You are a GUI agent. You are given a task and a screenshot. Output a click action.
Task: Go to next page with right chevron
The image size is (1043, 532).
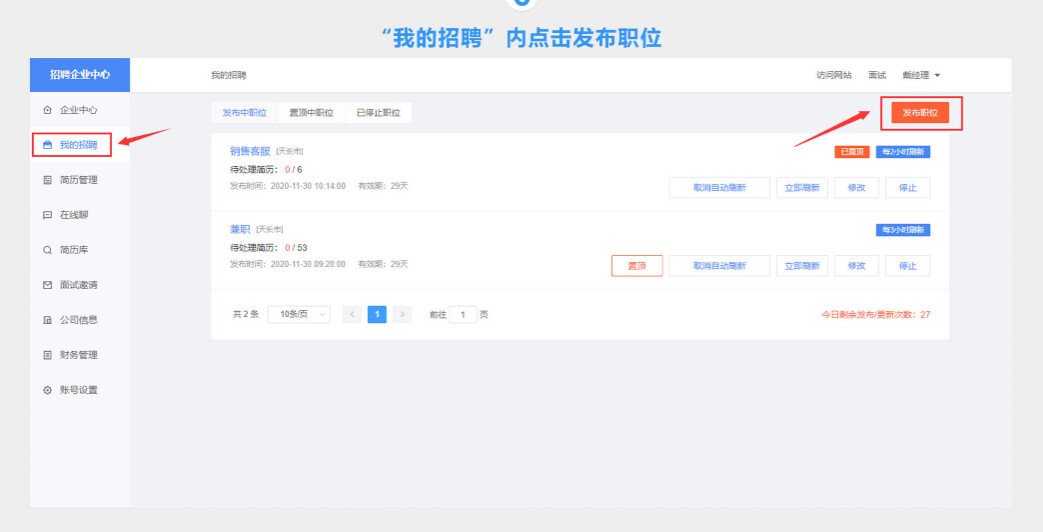tap(402, 314)
